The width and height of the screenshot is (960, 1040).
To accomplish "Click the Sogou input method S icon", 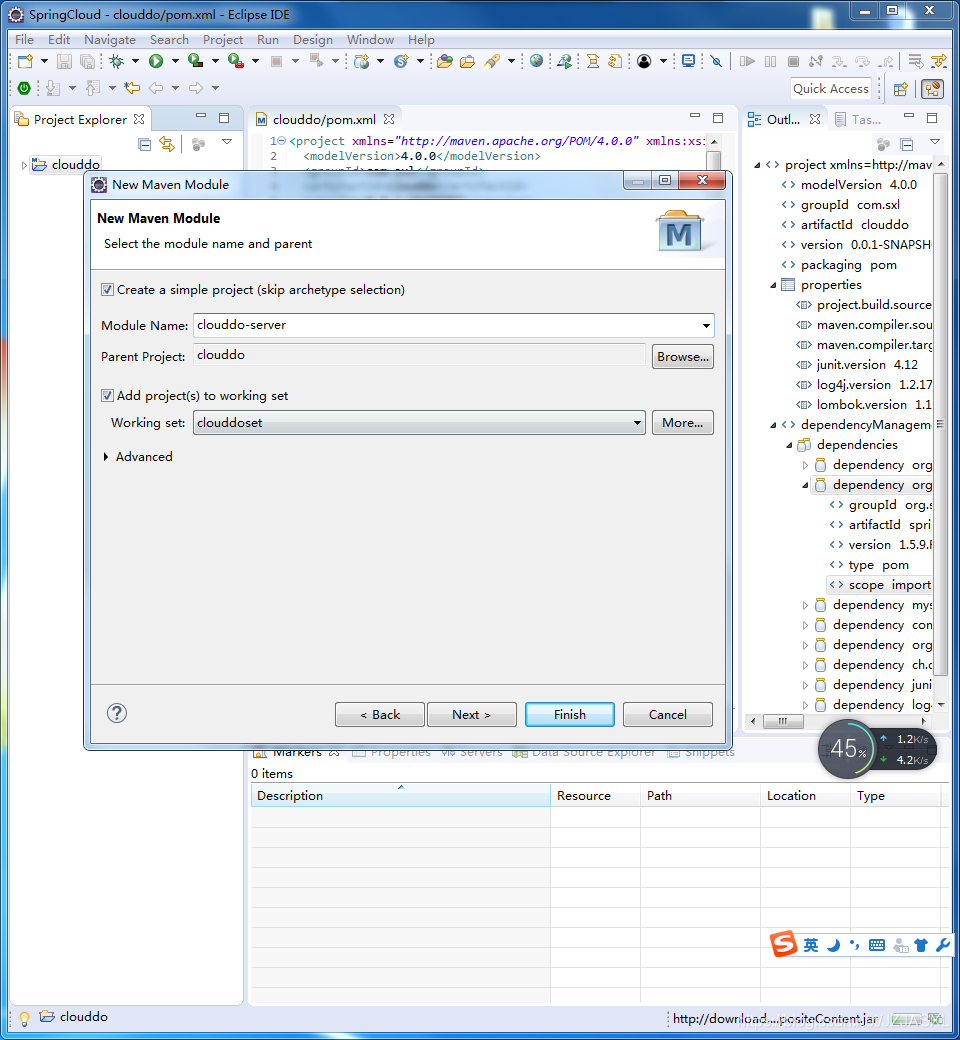I will pyautogui.click(x=784, y=943).
